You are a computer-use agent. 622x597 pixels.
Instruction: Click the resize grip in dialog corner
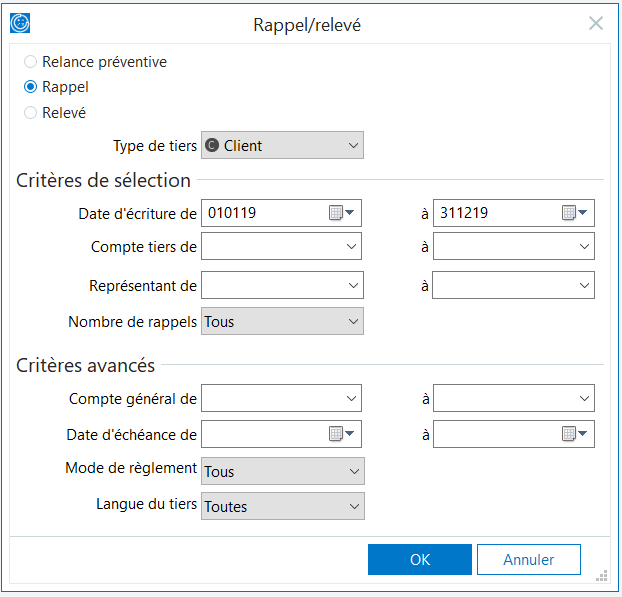click(602, 576)
